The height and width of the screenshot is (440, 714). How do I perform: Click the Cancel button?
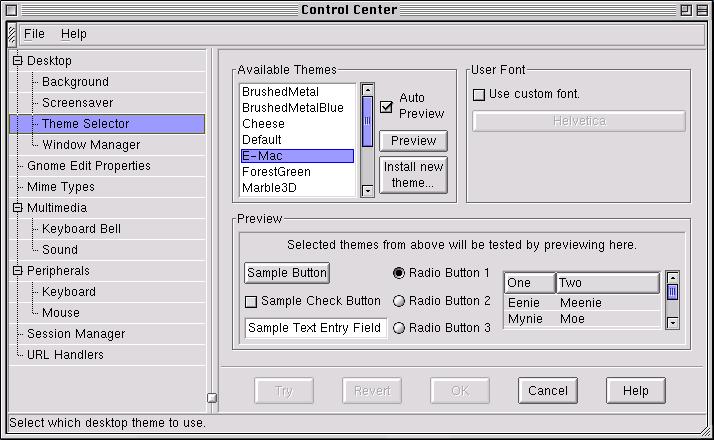tap(548, 391)
